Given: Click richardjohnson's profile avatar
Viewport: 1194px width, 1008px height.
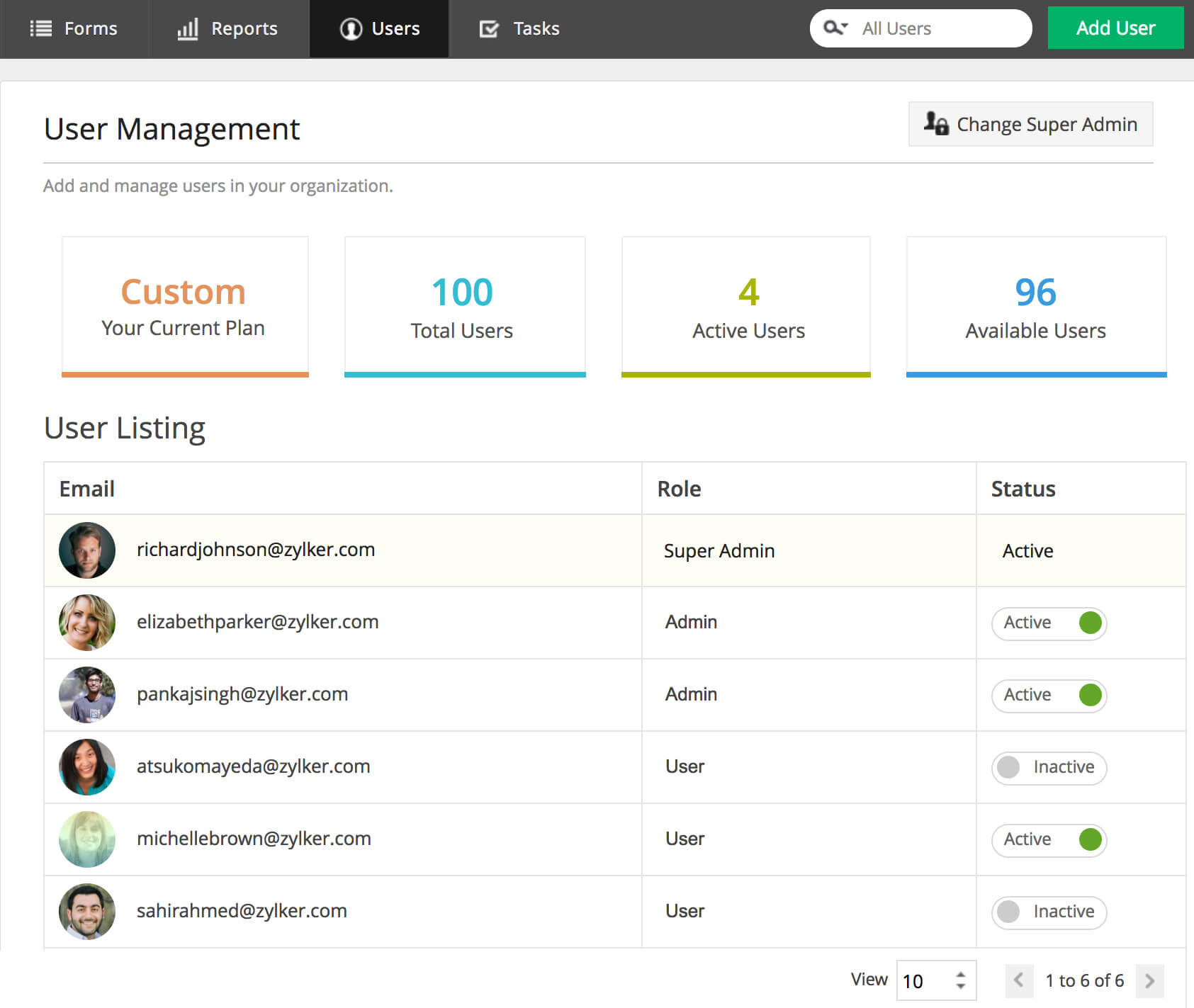Looking at the screenshot, I should click(x=87, y=550).
